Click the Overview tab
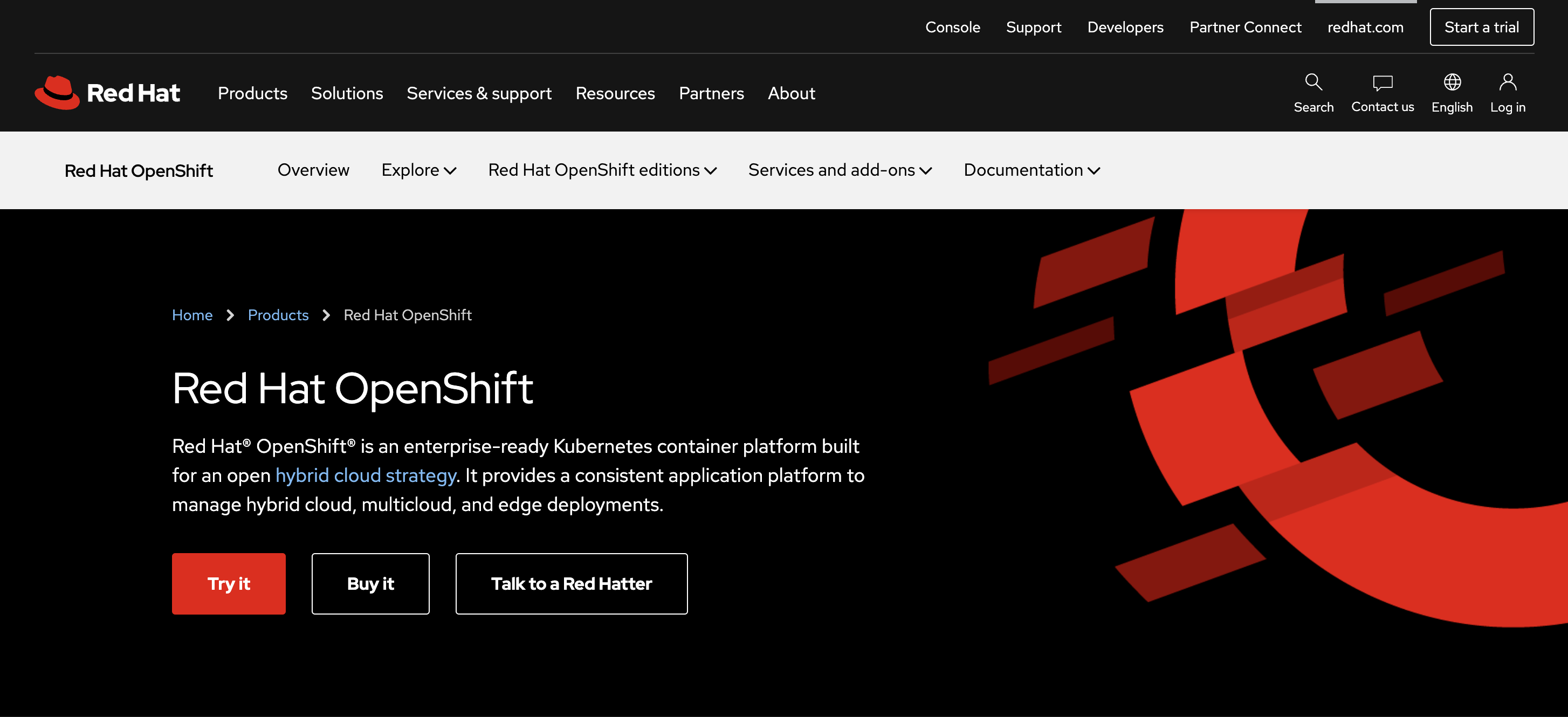 point(313,169)
